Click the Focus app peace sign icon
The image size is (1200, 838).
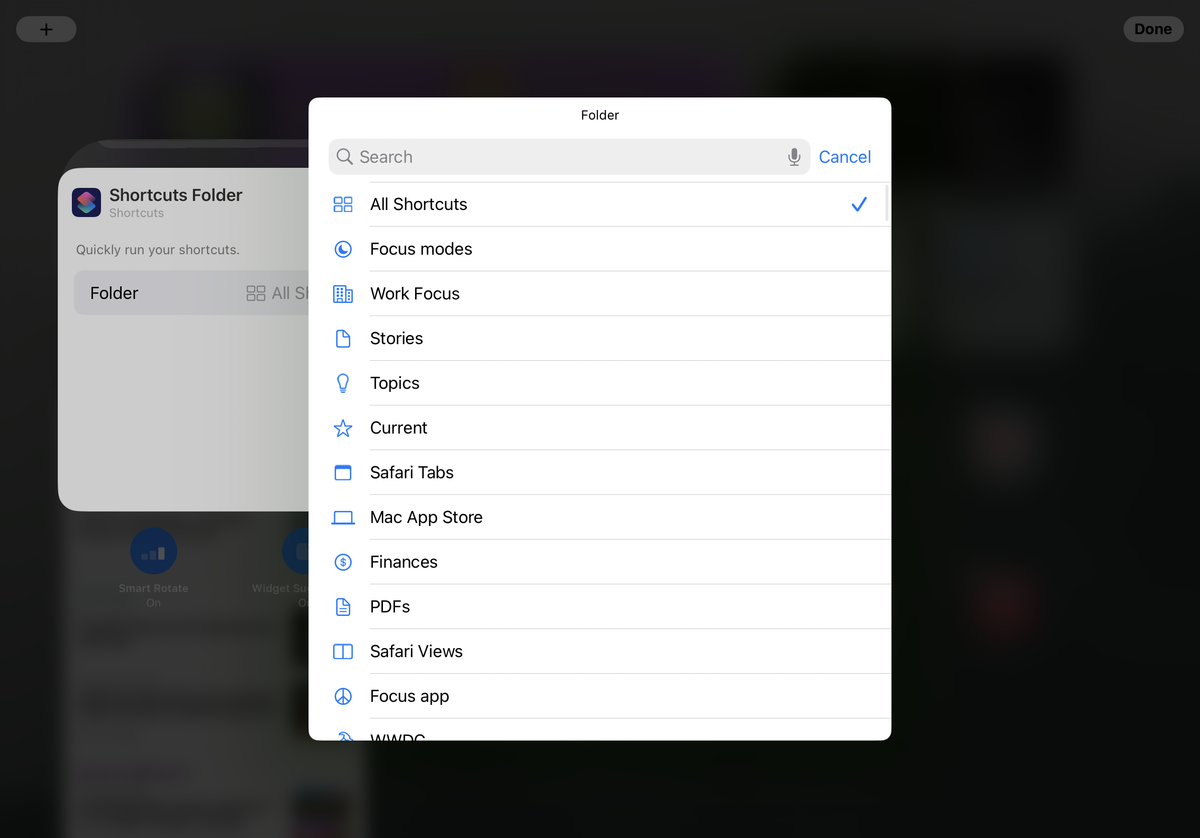pyautogui.click(x=343, y=696)
